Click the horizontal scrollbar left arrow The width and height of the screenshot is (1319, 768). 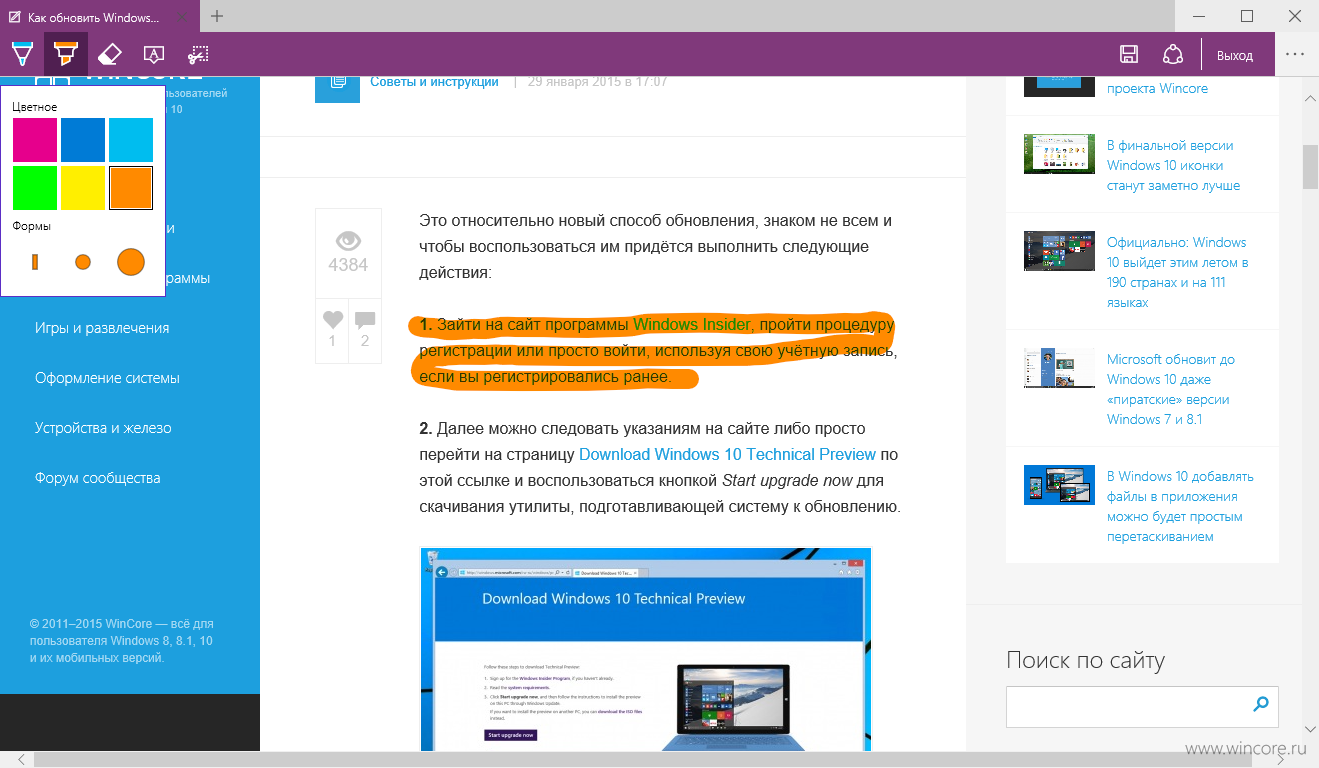tap(21, 760)
